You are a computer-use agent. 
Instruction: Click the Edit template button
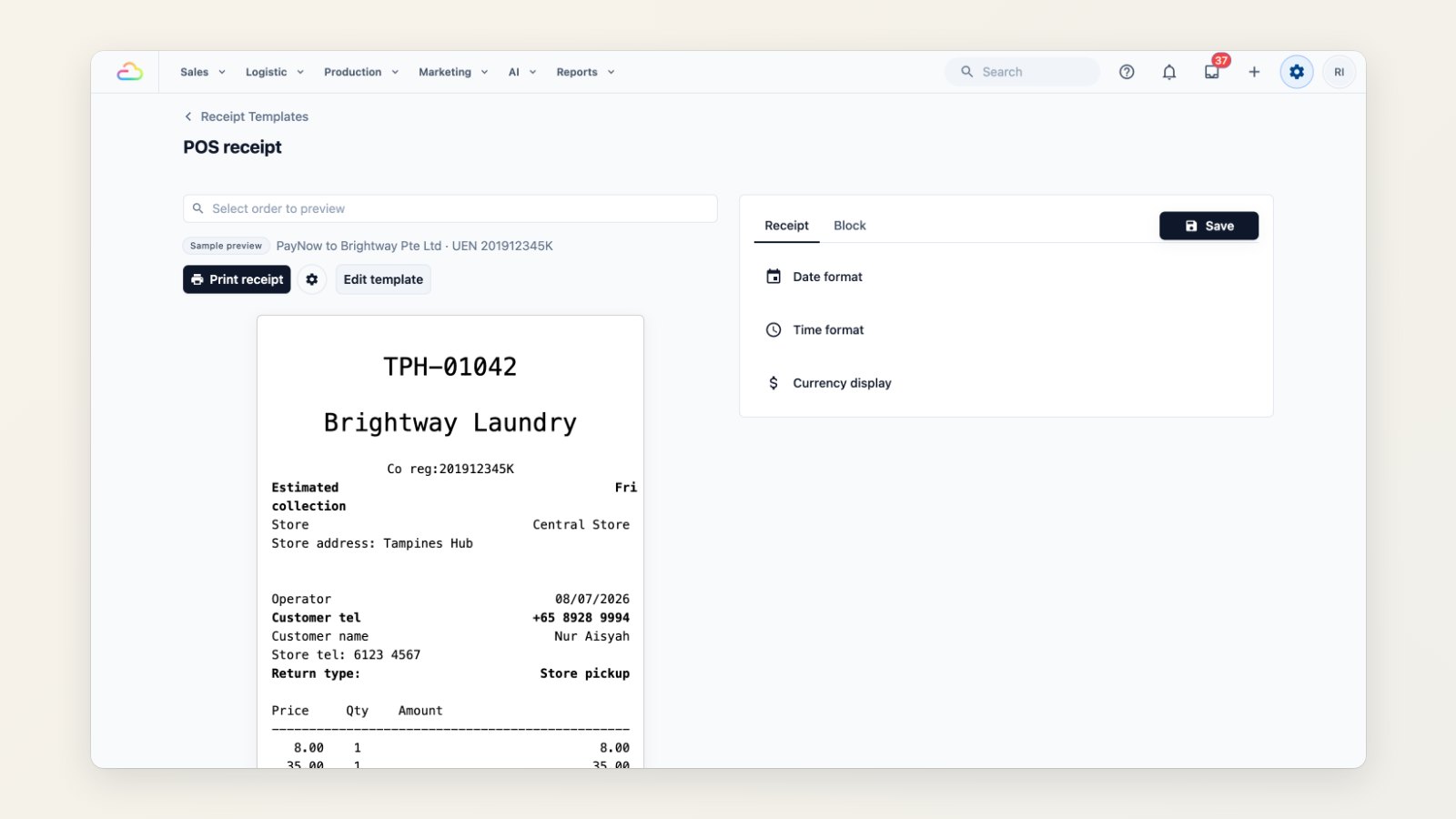tap(383, 279)
